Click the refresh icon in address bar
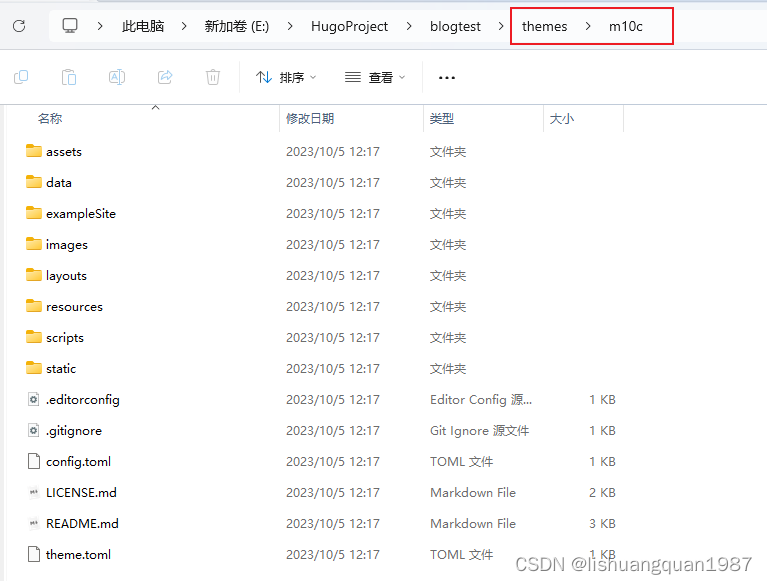The image size is (767, 584). click(x=19, y=26)
